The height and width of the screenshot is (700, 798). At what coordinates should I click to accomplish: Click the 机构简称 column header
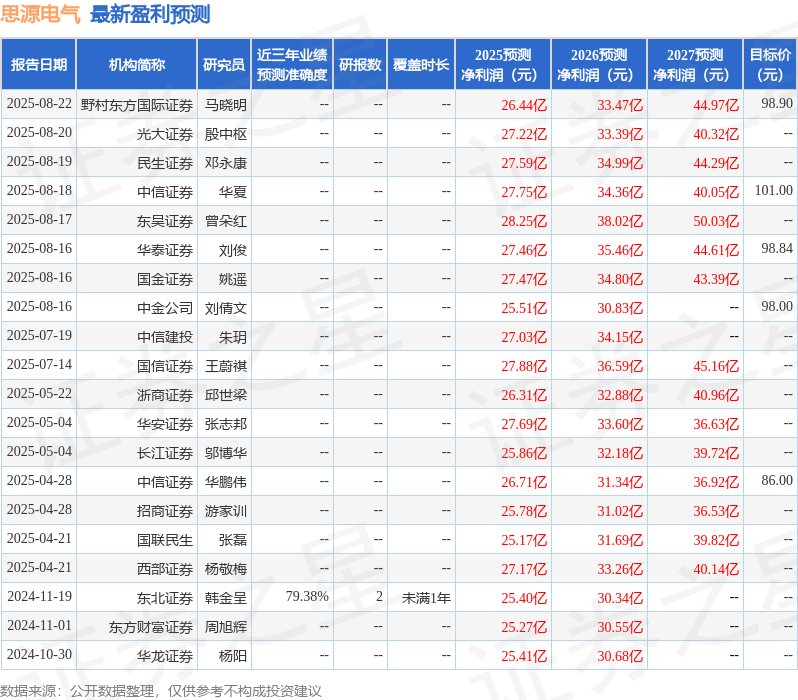click(136, 65)
